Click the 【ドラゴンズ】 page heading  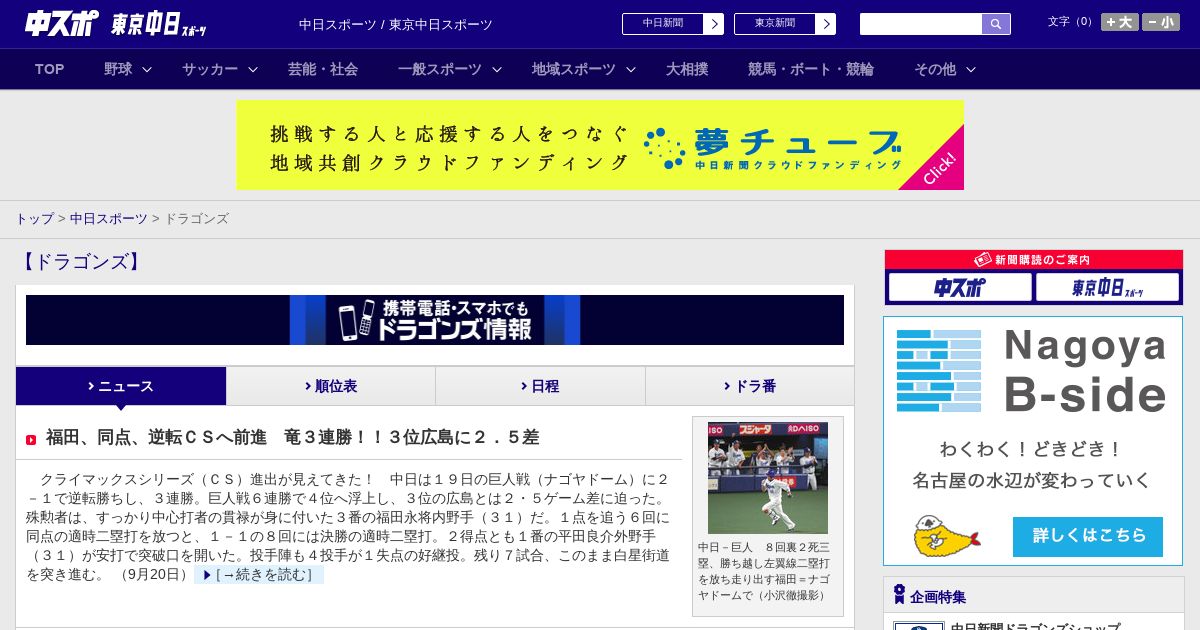tap(81, 262)
